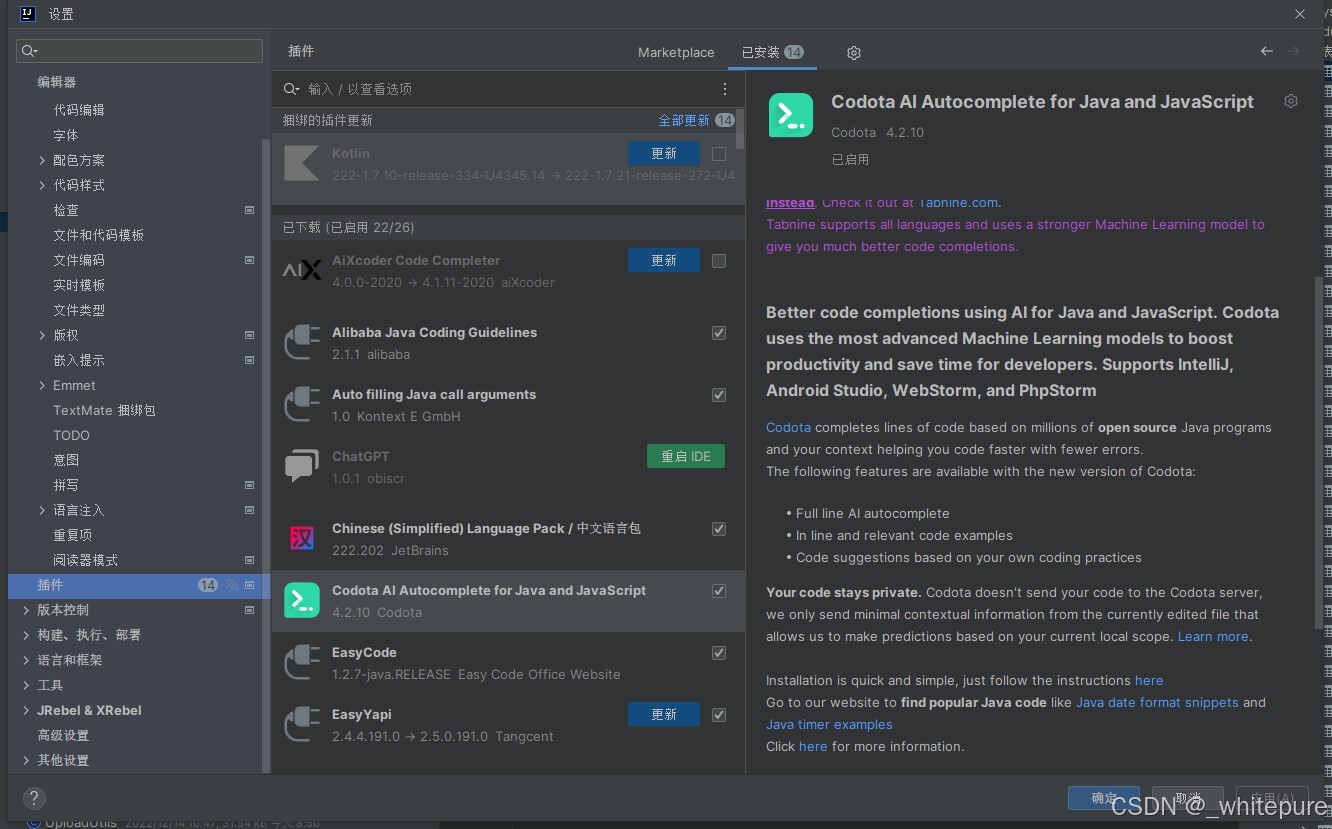The height and width of the screenshot is (829, 1332).
Task: Click the large Codota logo in the details pane
Action: point(791,116)
